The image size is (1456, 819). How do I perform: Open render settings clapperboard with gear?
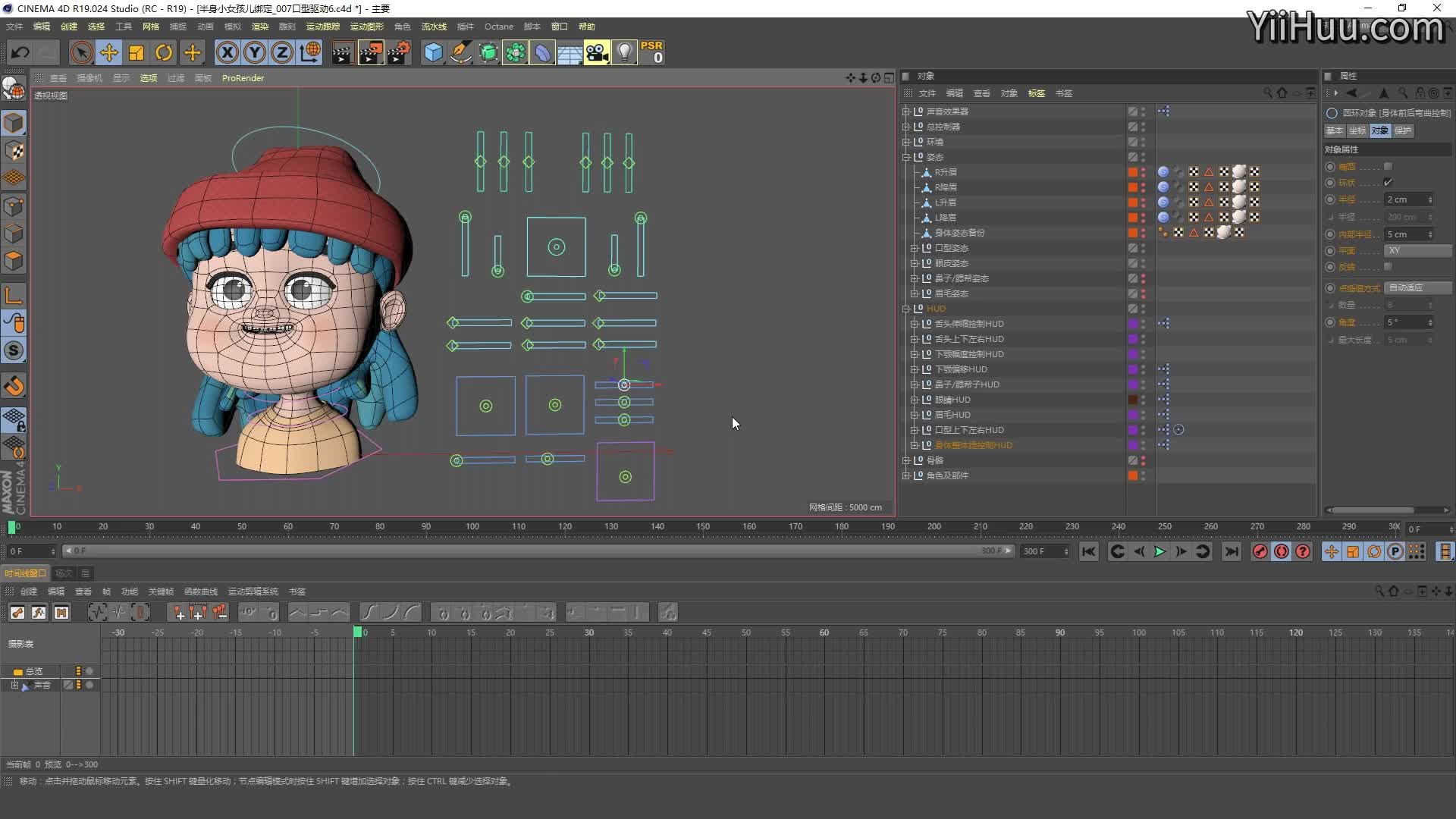[398, 52]
